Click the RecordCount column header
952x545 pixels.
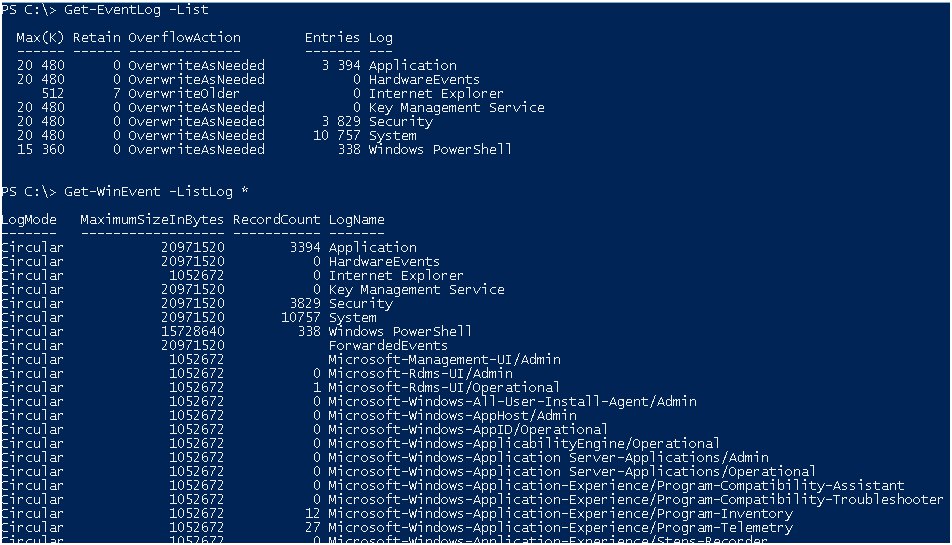pos(276,220)
